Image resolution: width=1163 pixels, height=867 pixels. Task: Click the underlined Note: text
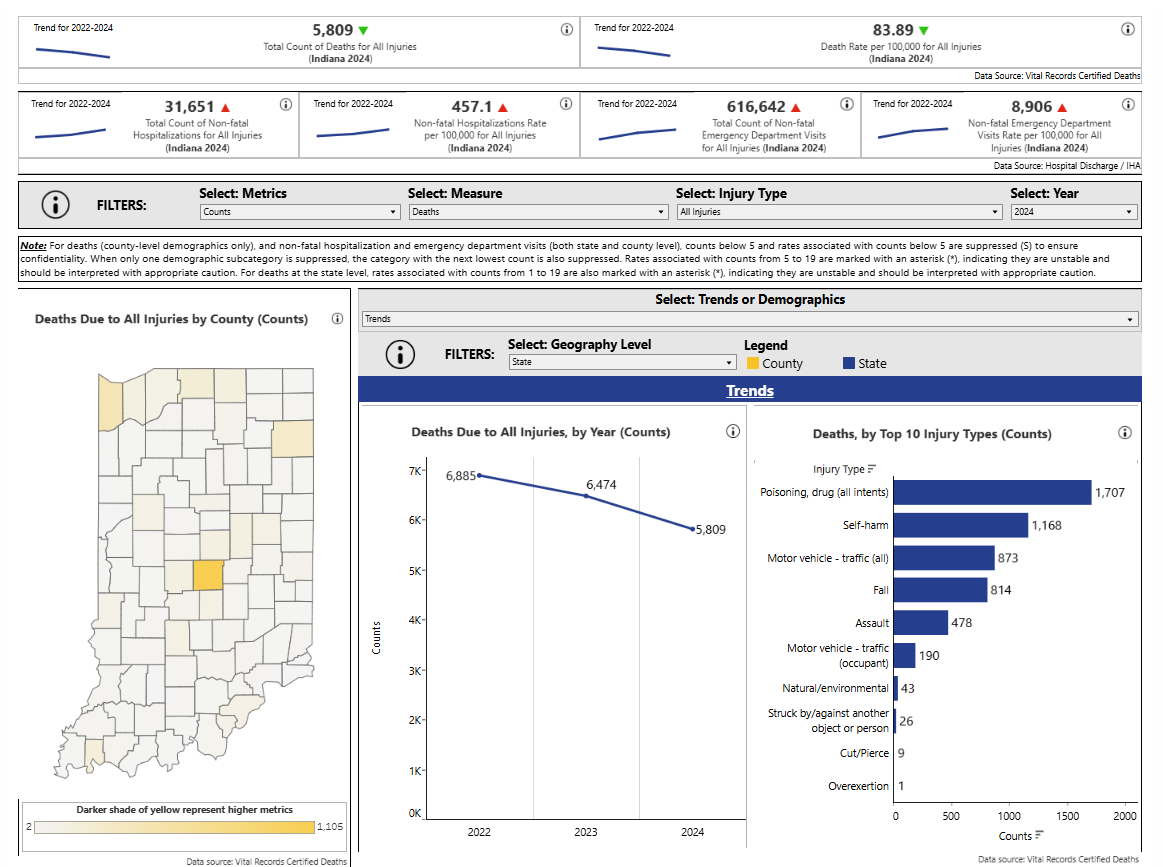click(33, 245)
